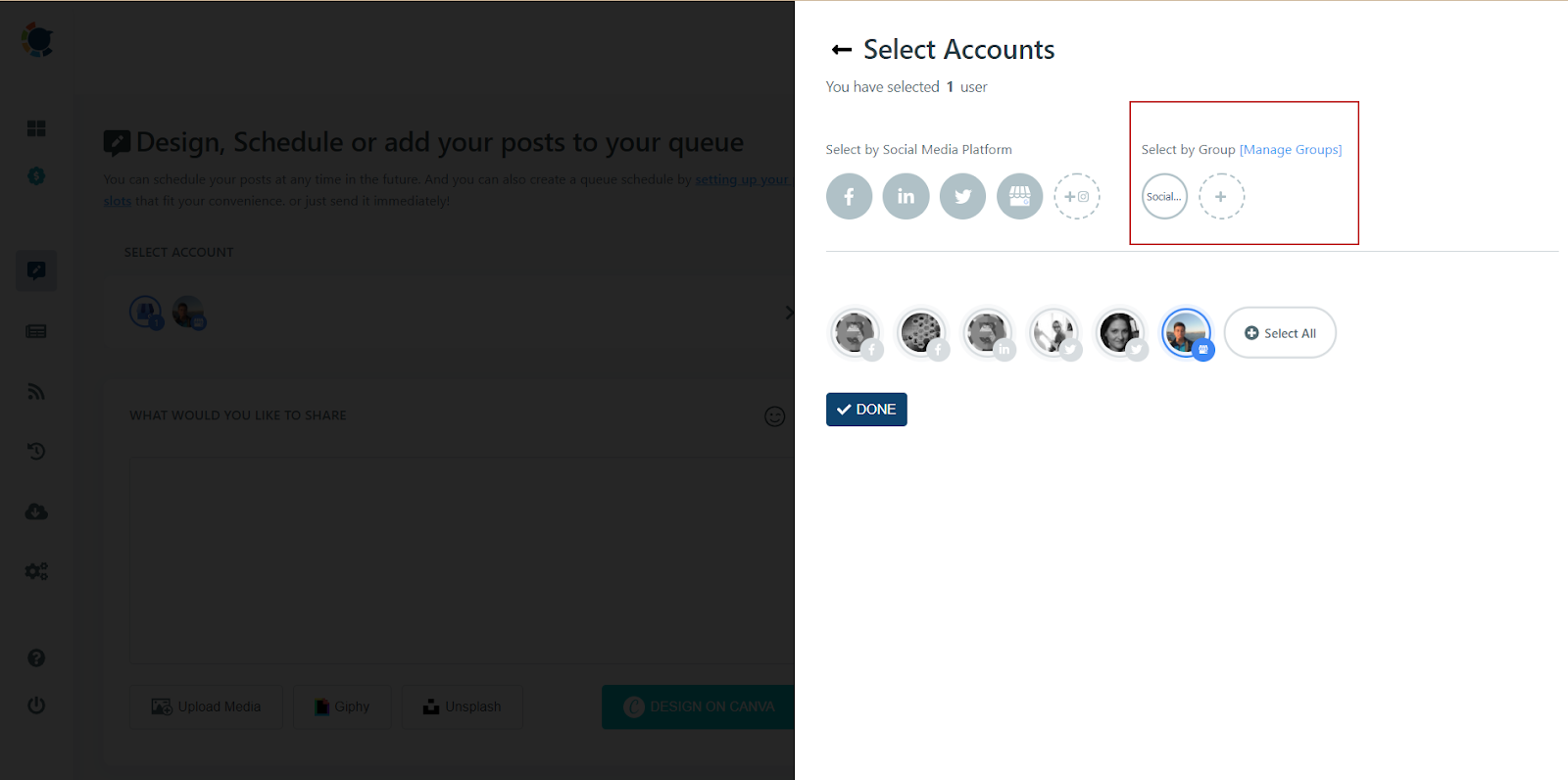Go back using the Select Accounts arrow
Screen dimensions: 1568x780
click(841, 50)
